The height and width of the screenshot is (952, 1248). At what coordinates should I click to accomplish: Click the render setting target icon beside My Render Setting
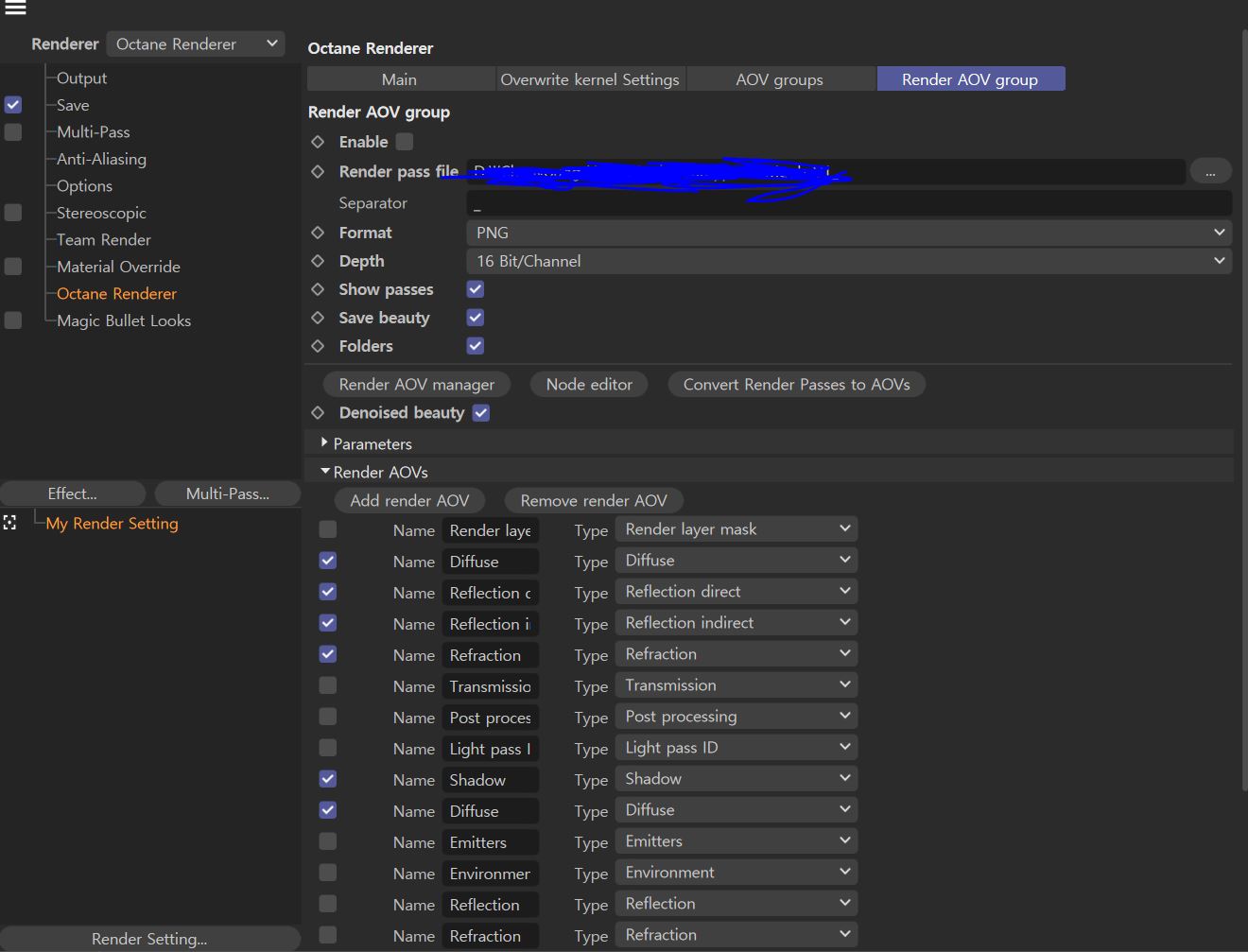[x=9, y=523]
